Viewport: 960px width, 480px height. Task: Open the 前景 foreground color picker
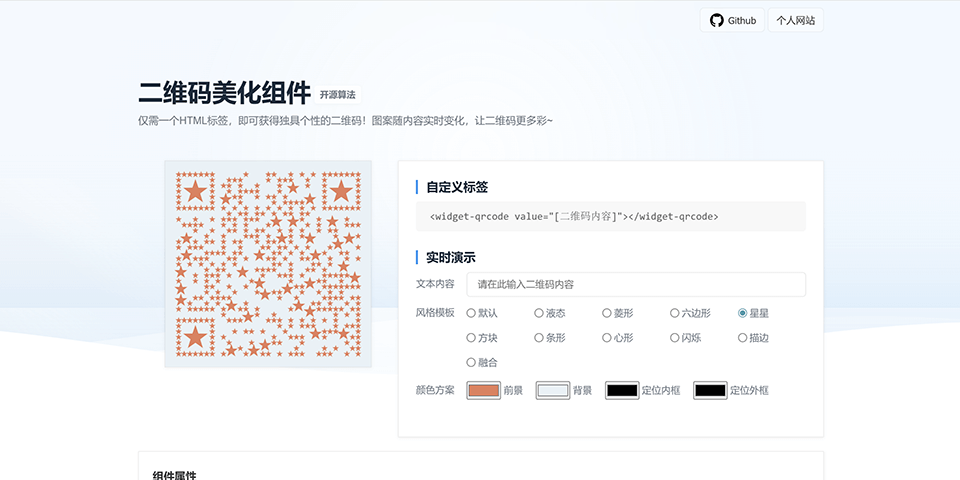pos(483,390)
